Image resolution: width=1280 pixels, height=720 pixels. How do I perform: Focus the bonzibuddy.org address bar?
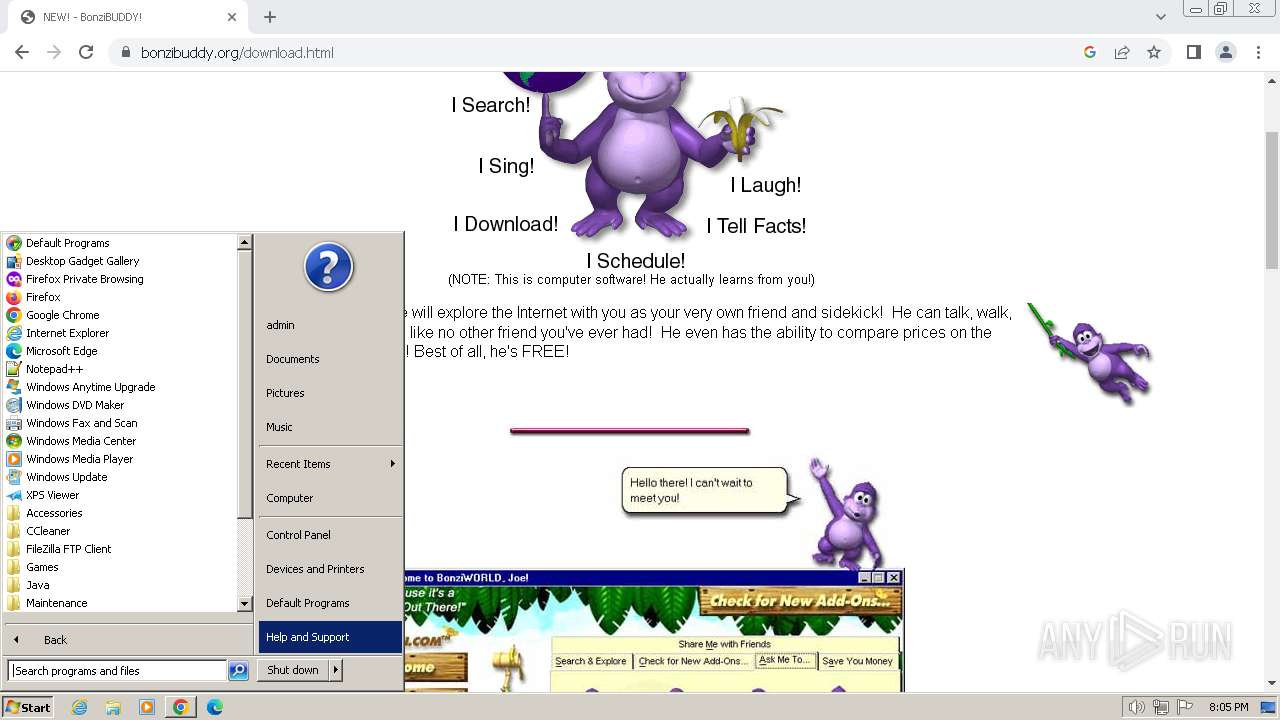coord(600,52)
